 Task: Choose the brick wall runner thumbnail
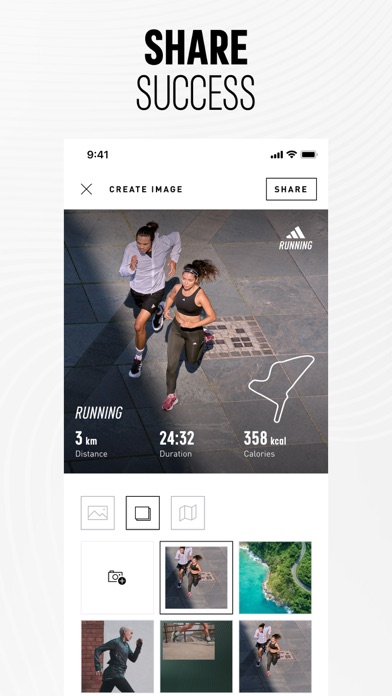pyautogui.click(x=117, y=656)
